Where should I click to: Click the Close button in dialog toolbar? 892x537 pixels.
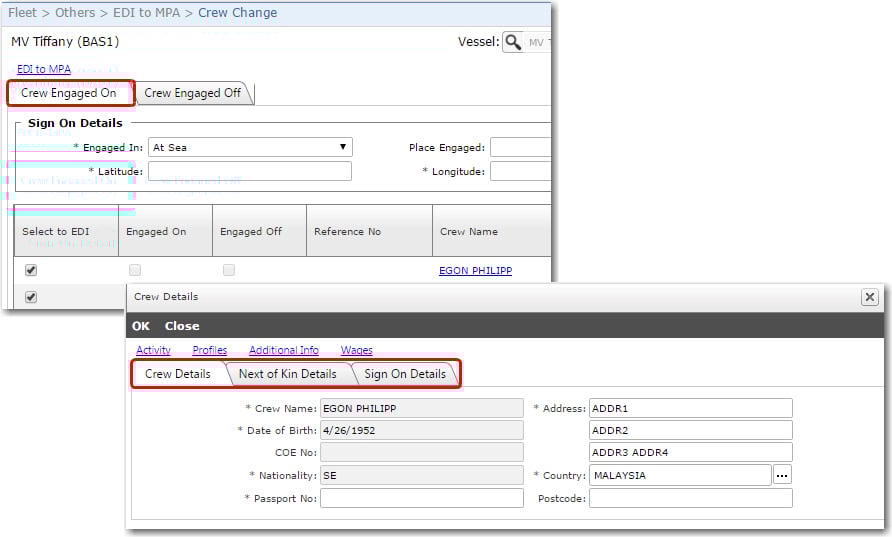click(x=182, y=326)
